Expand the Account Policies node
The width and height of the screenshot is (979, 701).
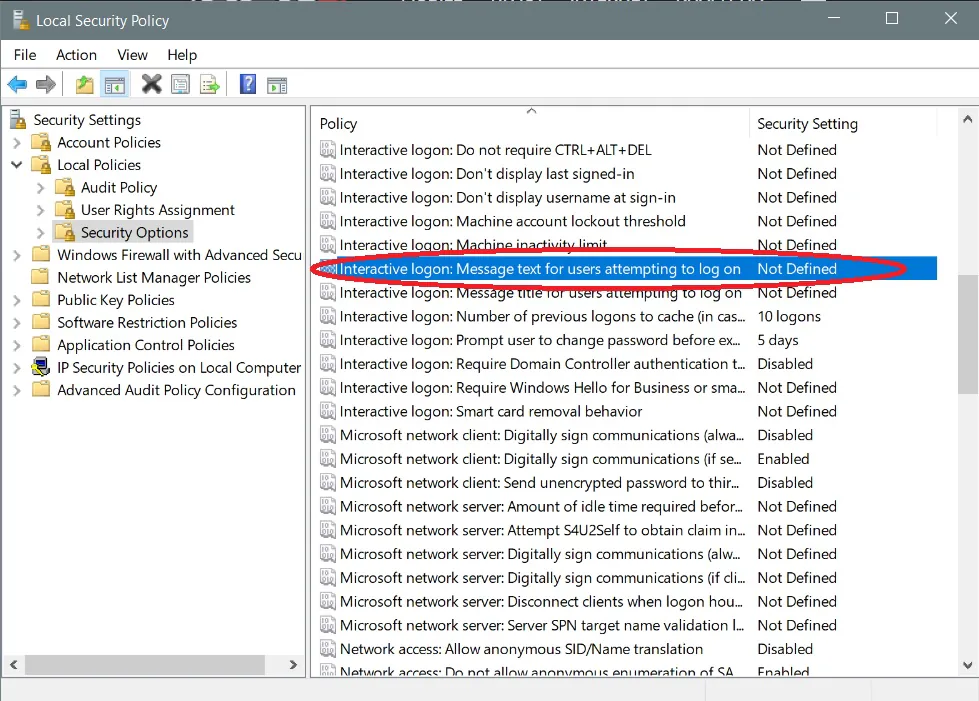pos(17,143)
